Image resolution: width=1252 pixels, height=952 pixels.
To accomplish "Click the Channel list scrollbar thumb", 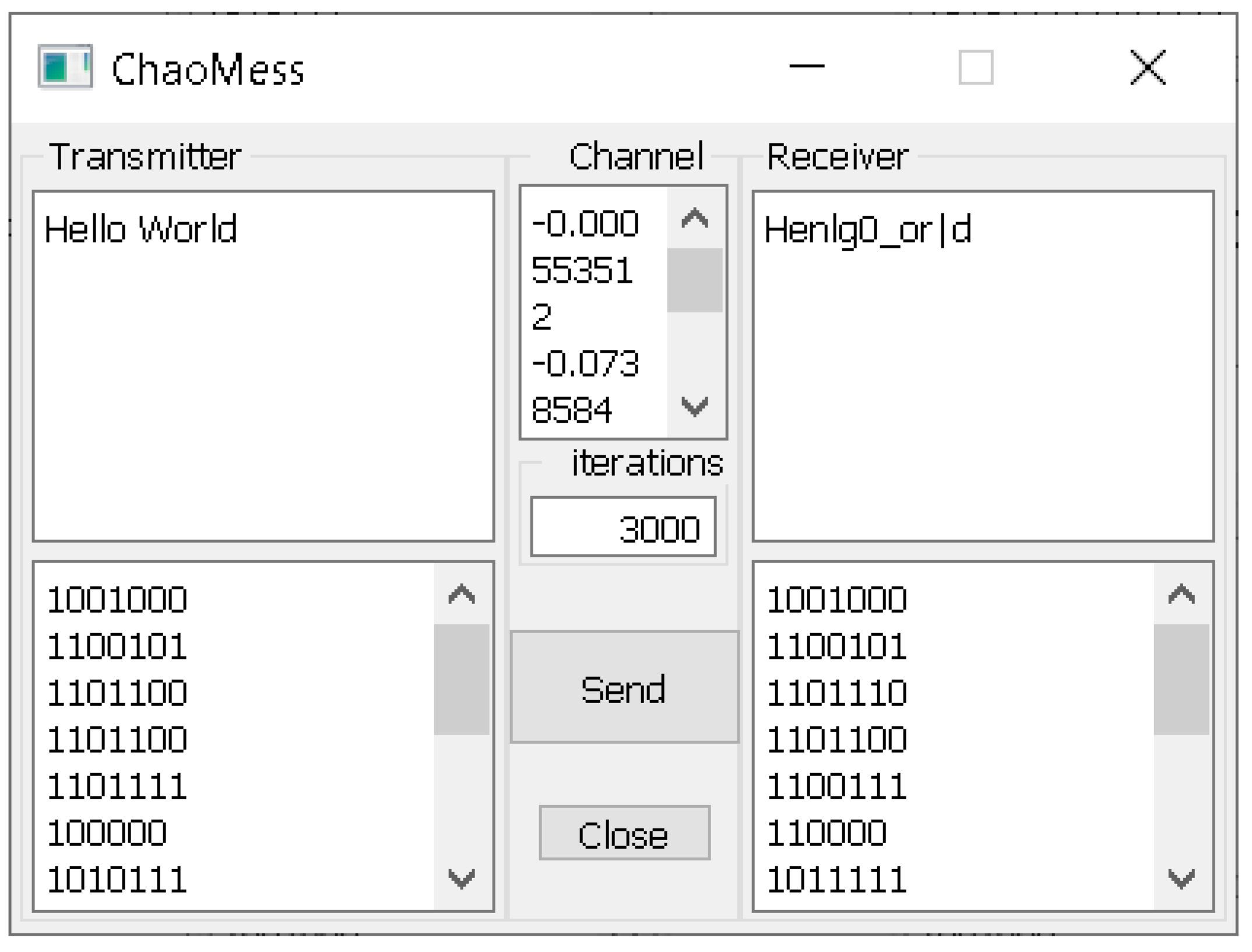I will 695,280.
